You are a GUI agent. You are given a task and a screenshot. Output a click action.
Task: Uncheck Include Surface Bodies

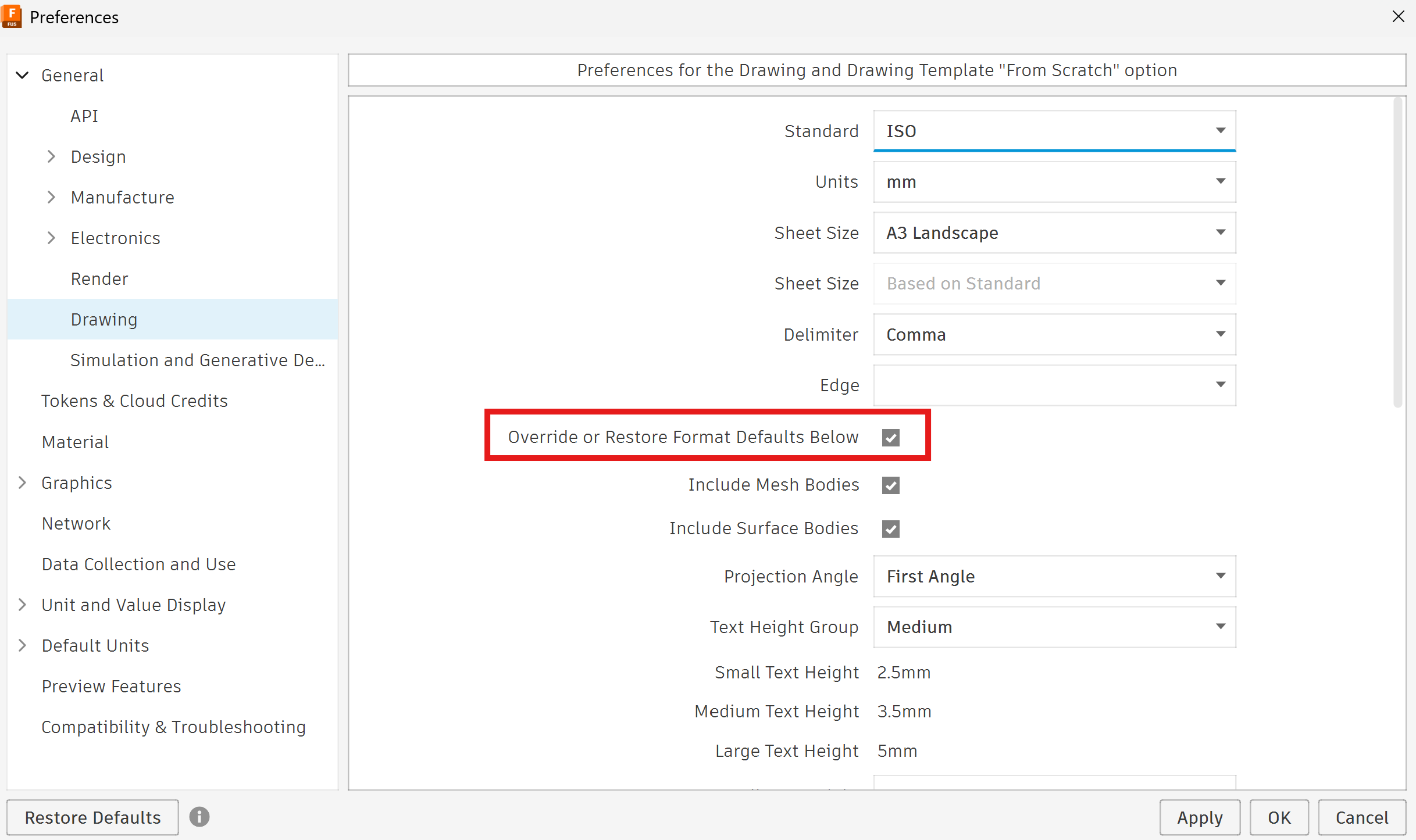click(x=890, y=528)
